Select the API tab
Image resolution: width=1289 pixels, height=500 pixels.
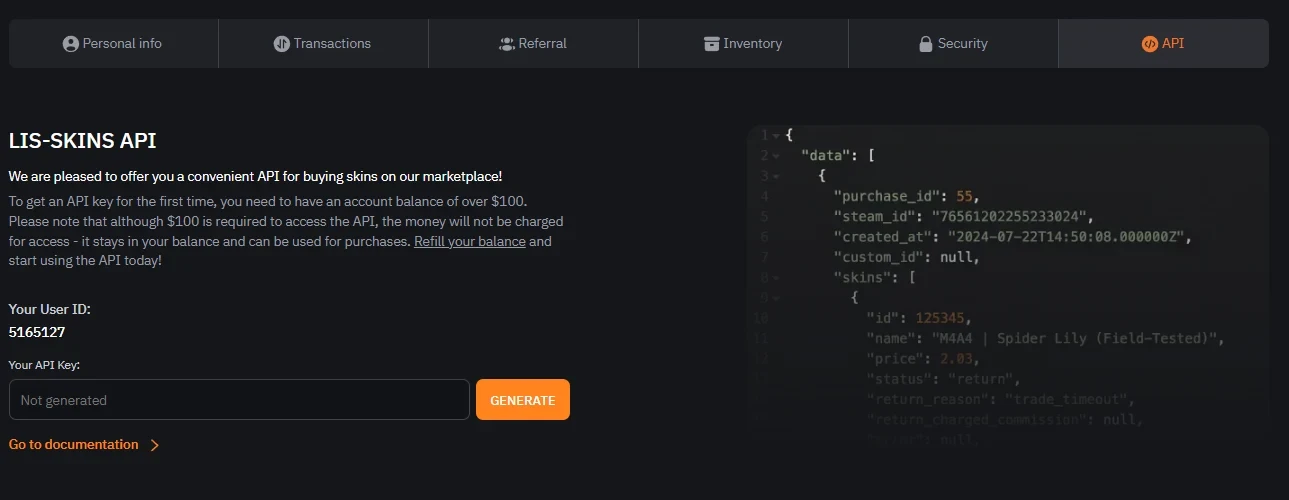coord(1163,44)
